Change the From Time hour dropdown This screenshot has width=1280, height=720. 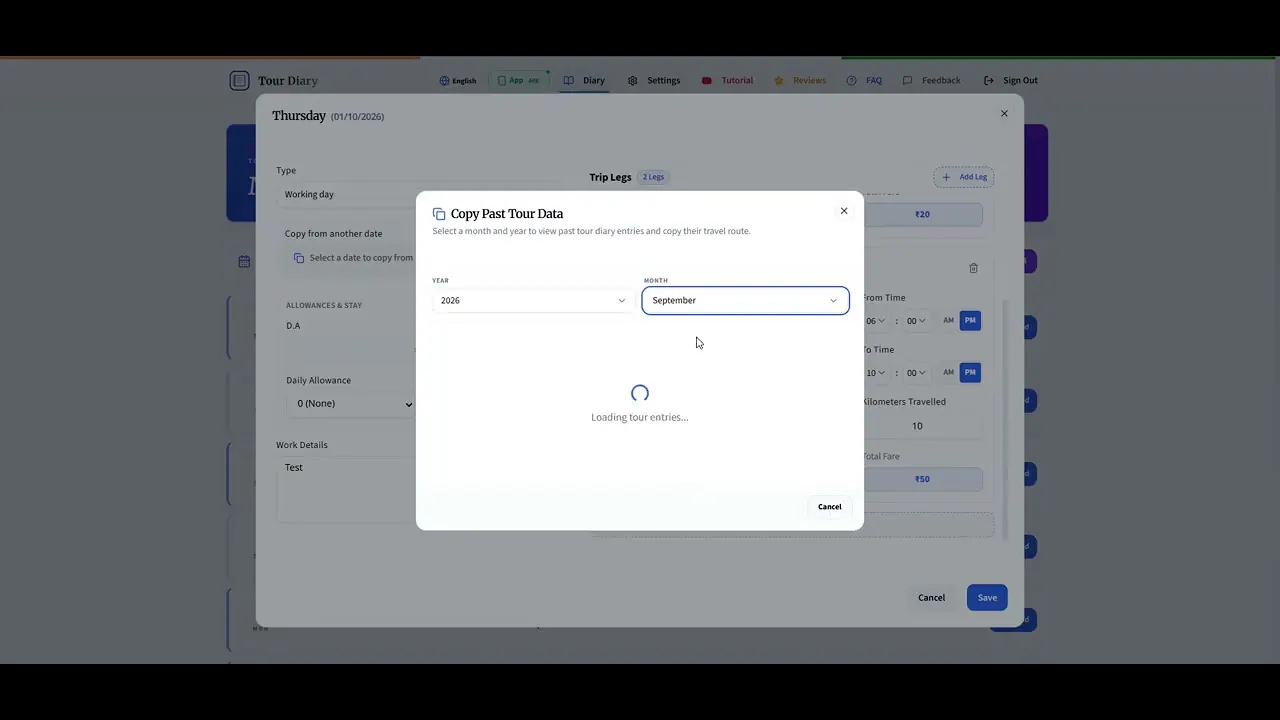pos(875,321)
